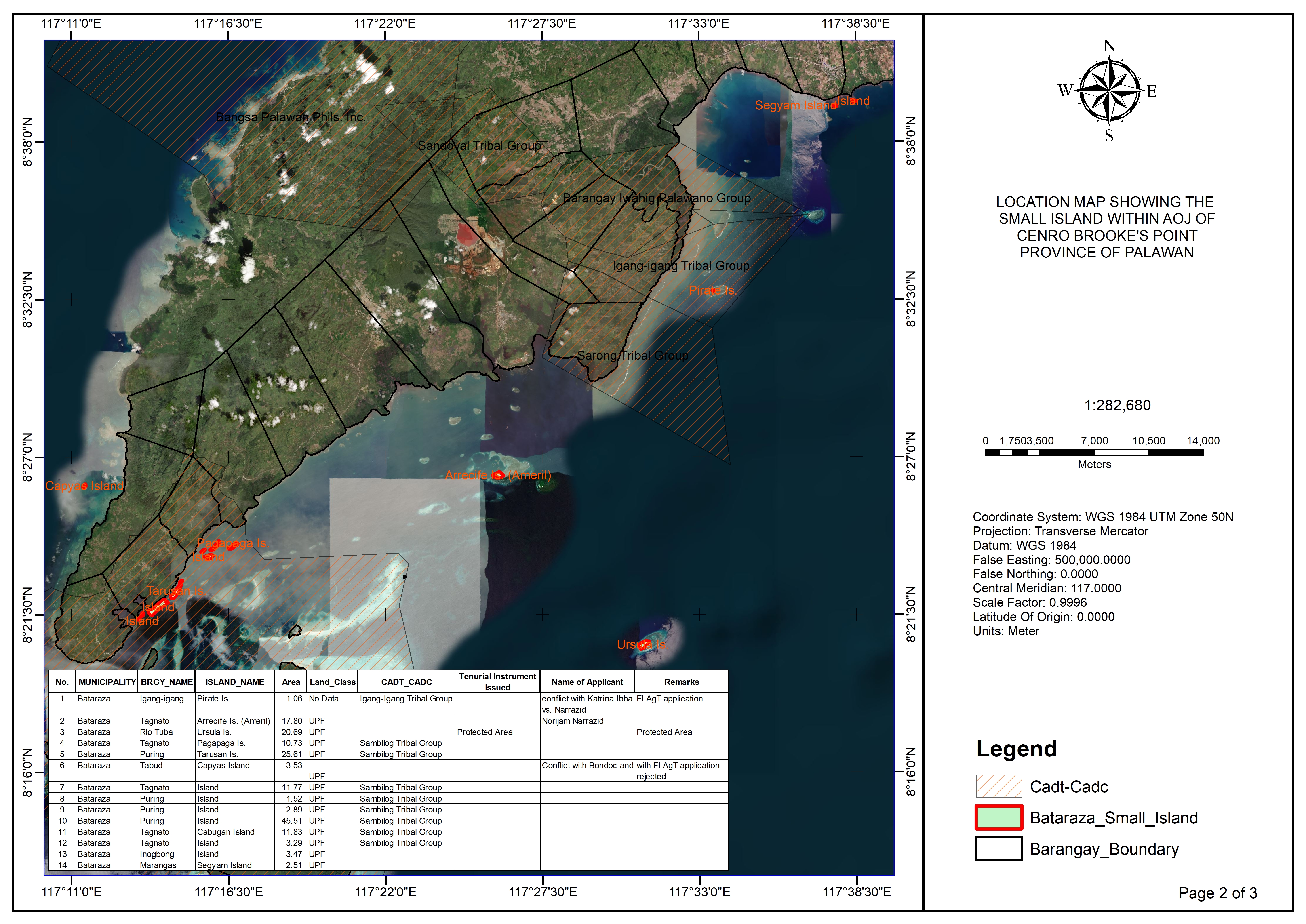Click the Sandoval Tribal Group map label

pyautogui.click(x=480, y=146)
